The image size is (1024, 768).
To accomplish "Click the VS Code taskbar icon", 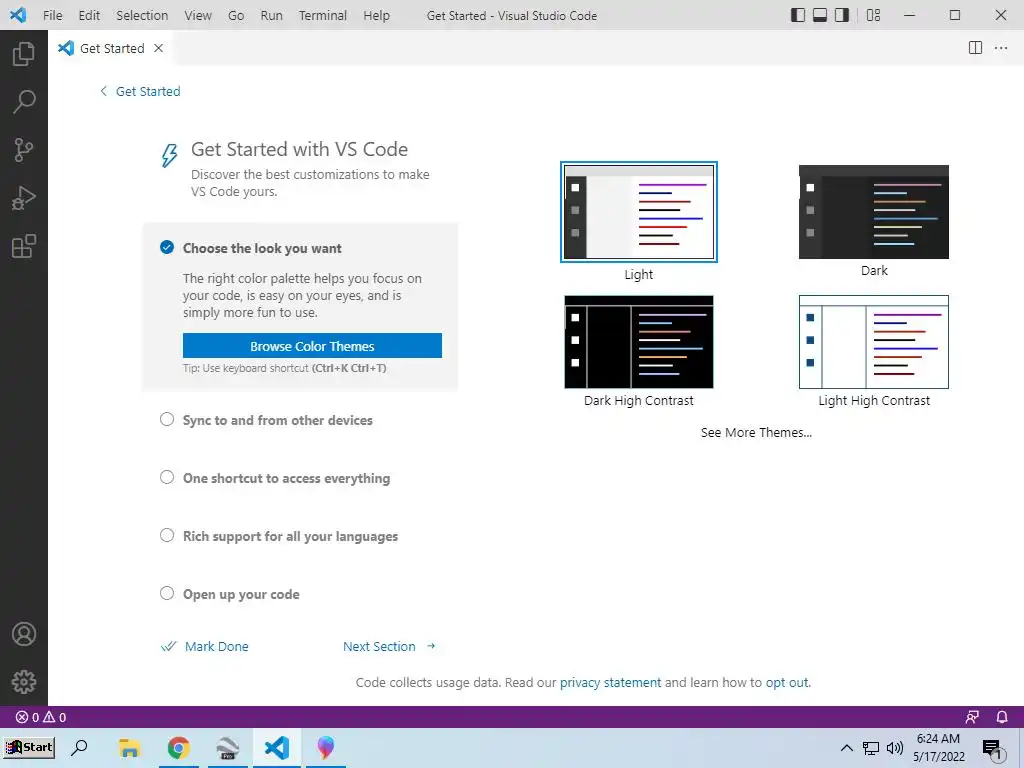I will [277, 748].
